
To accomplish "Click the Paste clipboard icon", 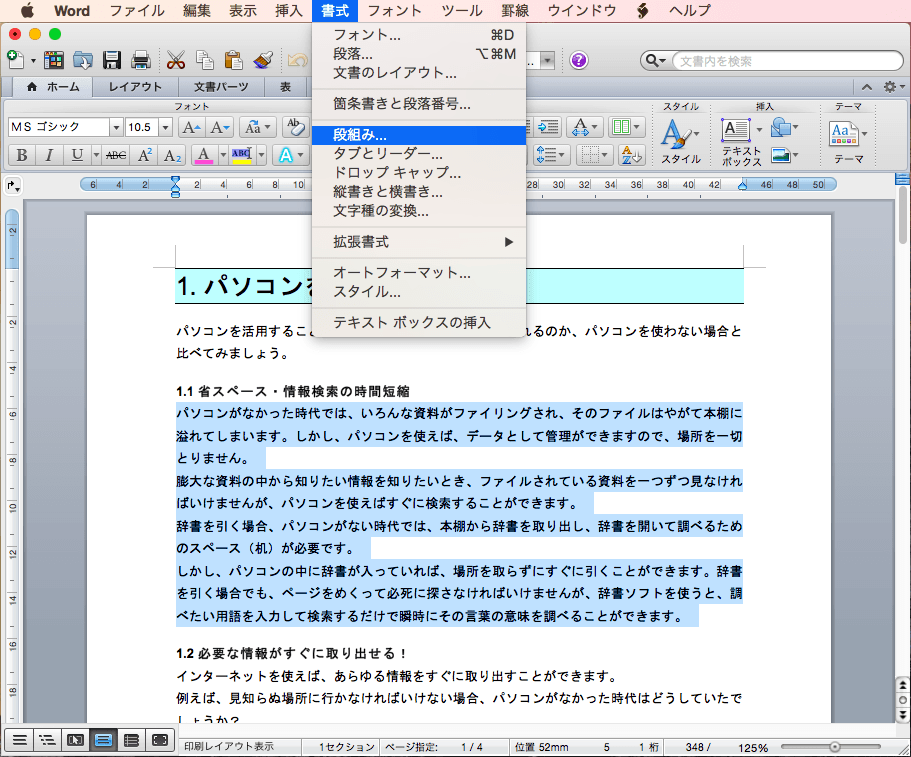I will tap(234, 59).
